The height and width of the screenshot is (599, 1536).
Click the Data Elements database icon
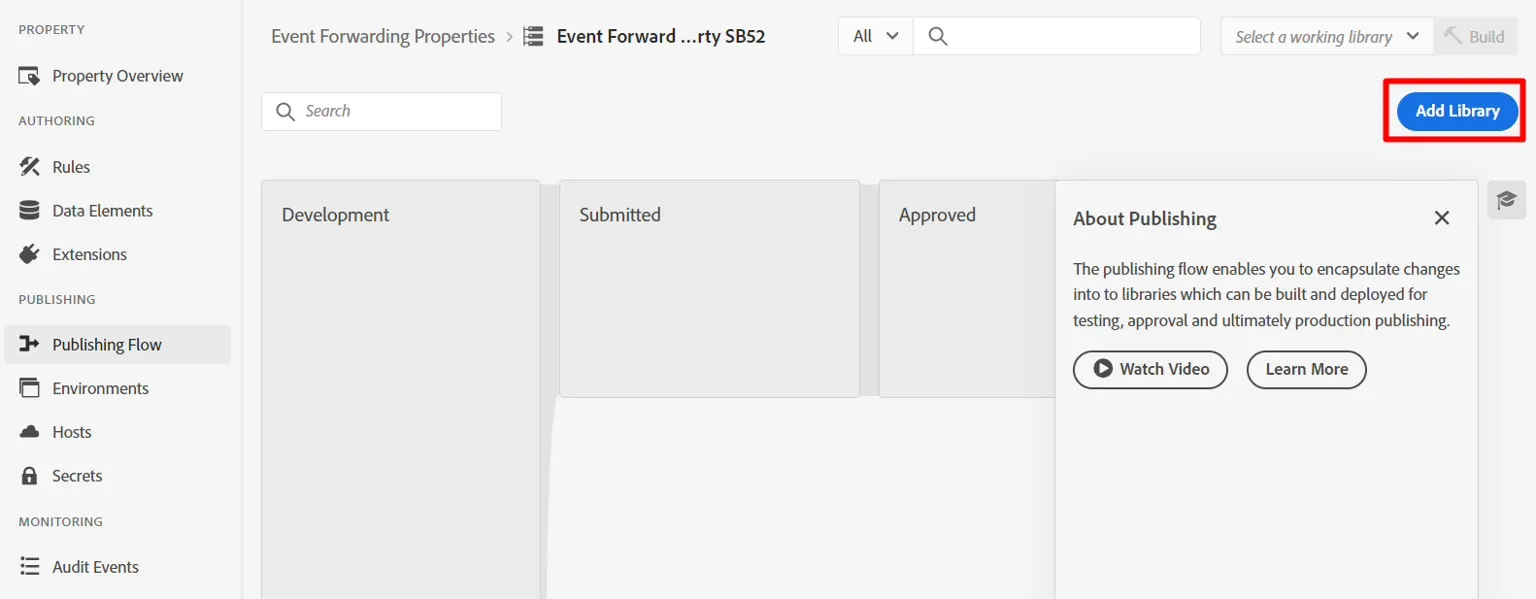(30, 211)
